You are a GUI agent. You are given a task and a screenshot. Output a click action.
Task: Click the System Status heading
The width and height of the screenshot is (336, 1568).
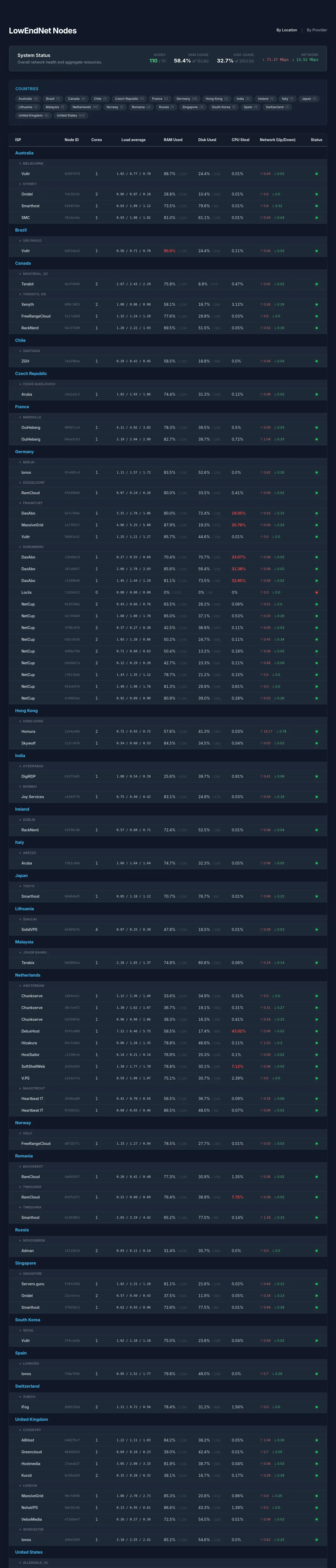tap(34, 55)
